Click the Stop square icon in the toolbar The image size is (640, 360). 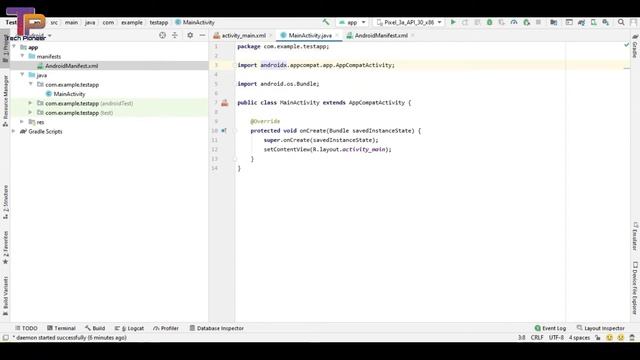[538, 22]
